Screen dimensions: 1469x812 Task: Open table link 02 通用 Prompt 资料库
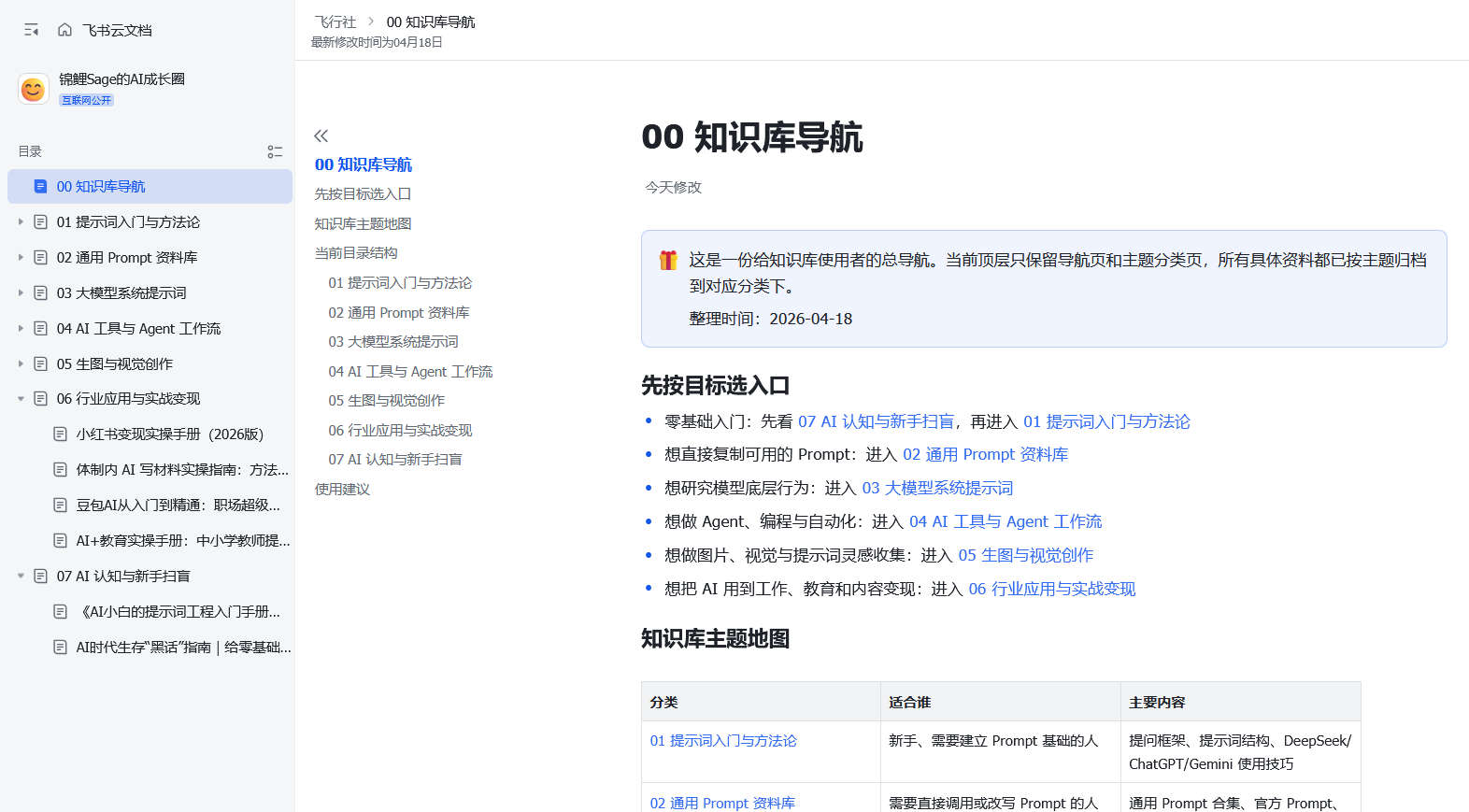[x=722, y=804]
